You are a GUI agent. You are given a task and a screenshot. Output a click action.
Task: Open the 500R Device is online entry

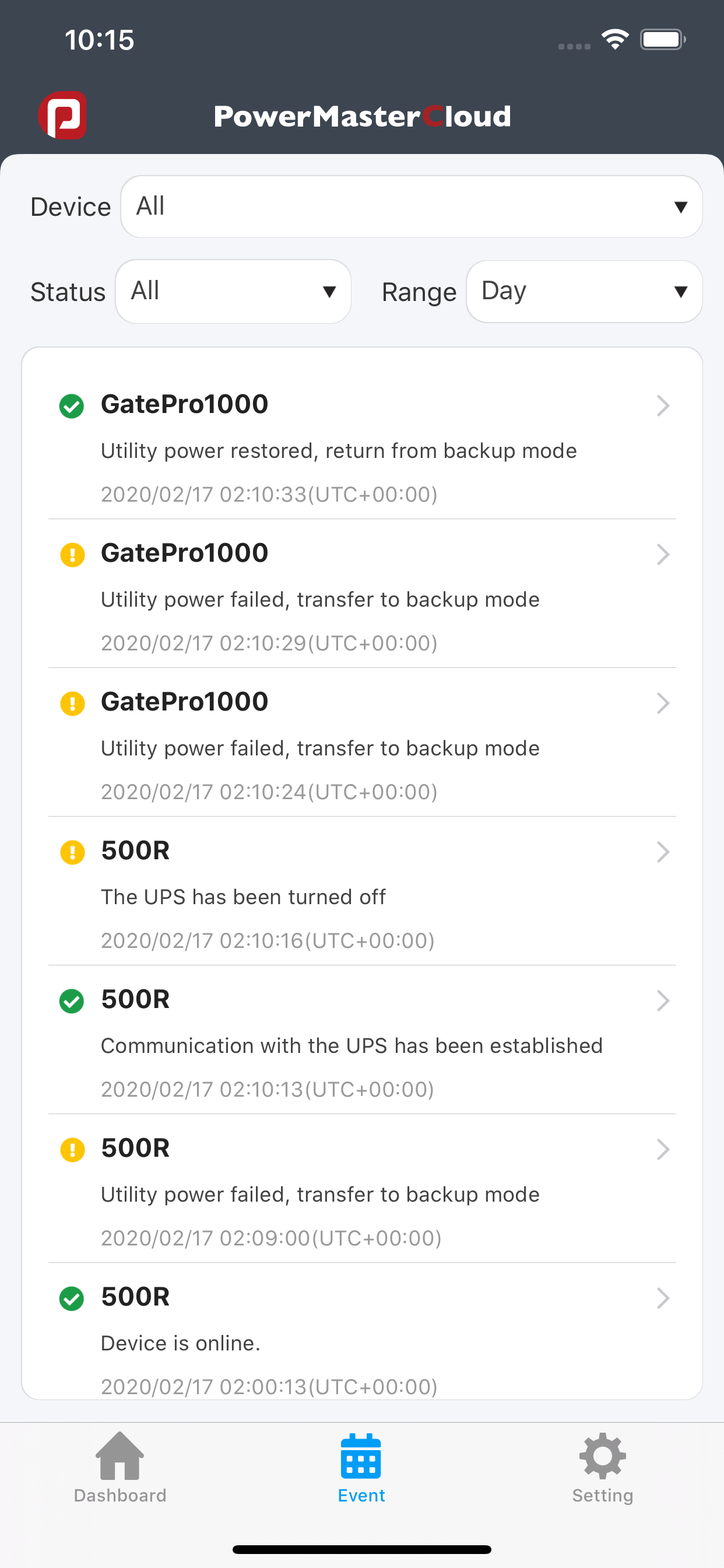pyautogui.click(x=362, y=1332)
